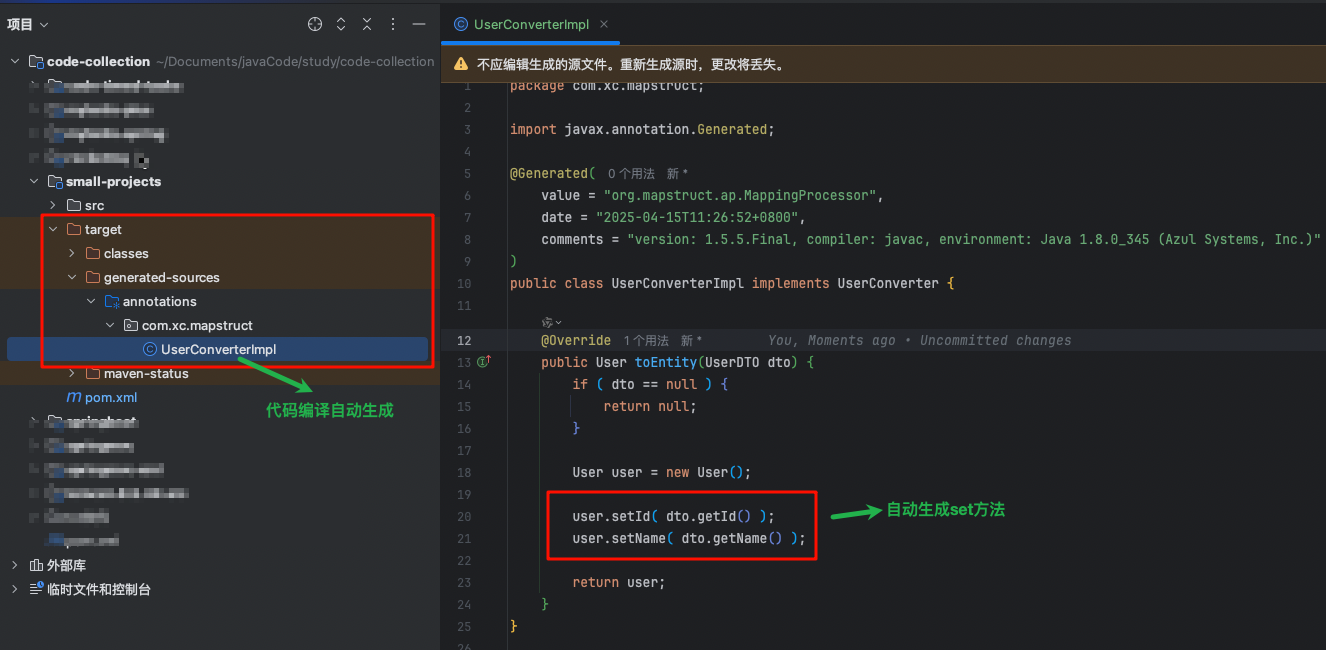Expand the maven-status folder
Image resolution: width=1326 pixels, height=650 pixels.
[72, 373]
